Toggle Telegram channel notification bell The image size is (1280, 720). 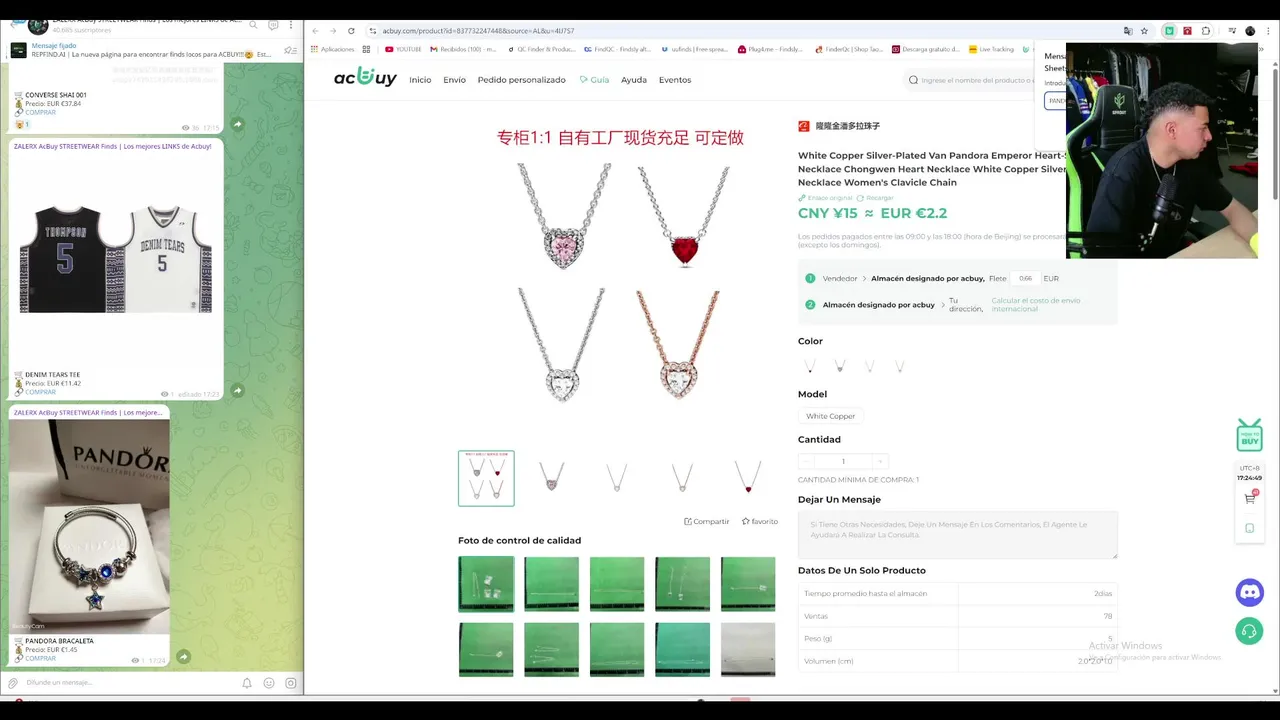(247, 683)
